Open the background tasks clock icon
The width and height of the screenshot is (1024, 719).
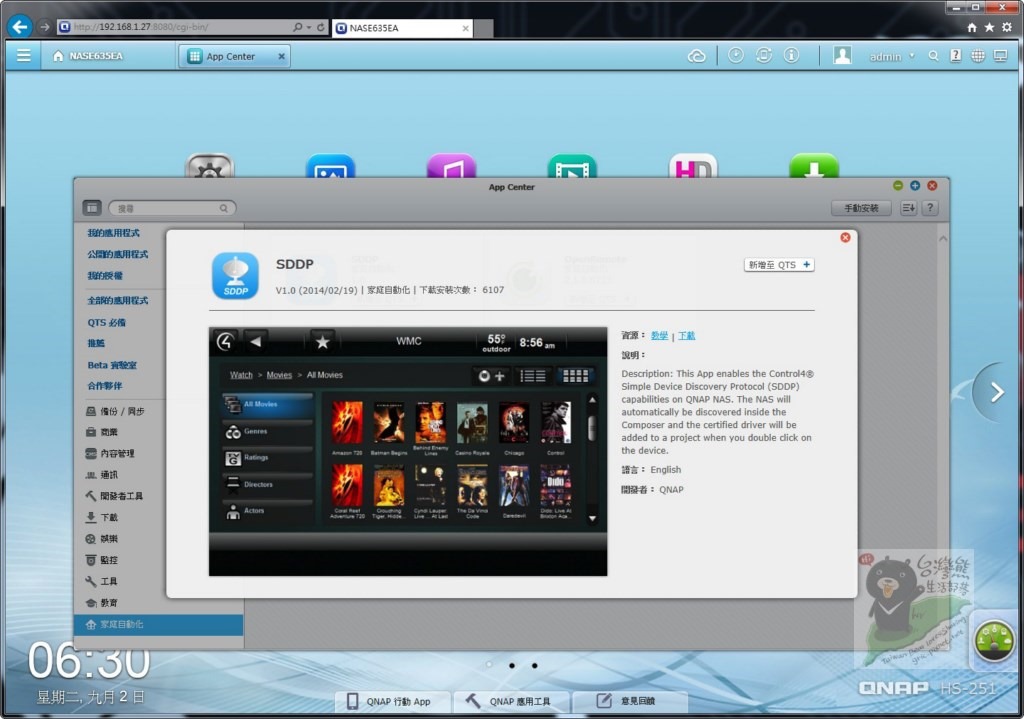[x=736, y=56]
